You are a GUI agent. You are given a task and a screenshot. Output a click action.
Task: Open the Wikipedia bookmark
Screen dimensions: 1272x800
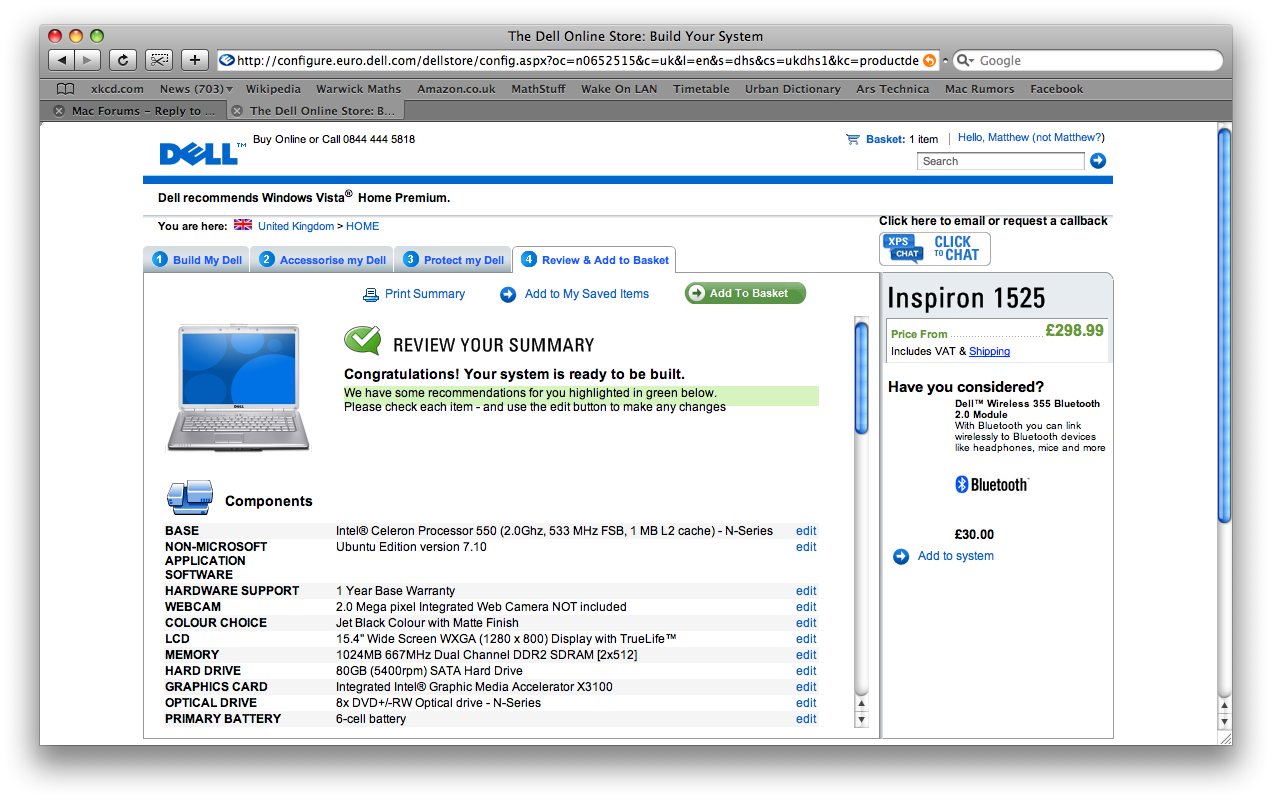tap(273, 89)
